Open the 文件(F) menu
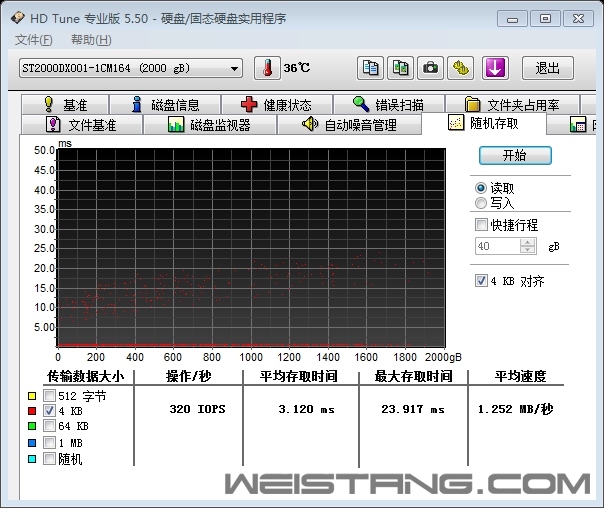 [x=34, y=40]
